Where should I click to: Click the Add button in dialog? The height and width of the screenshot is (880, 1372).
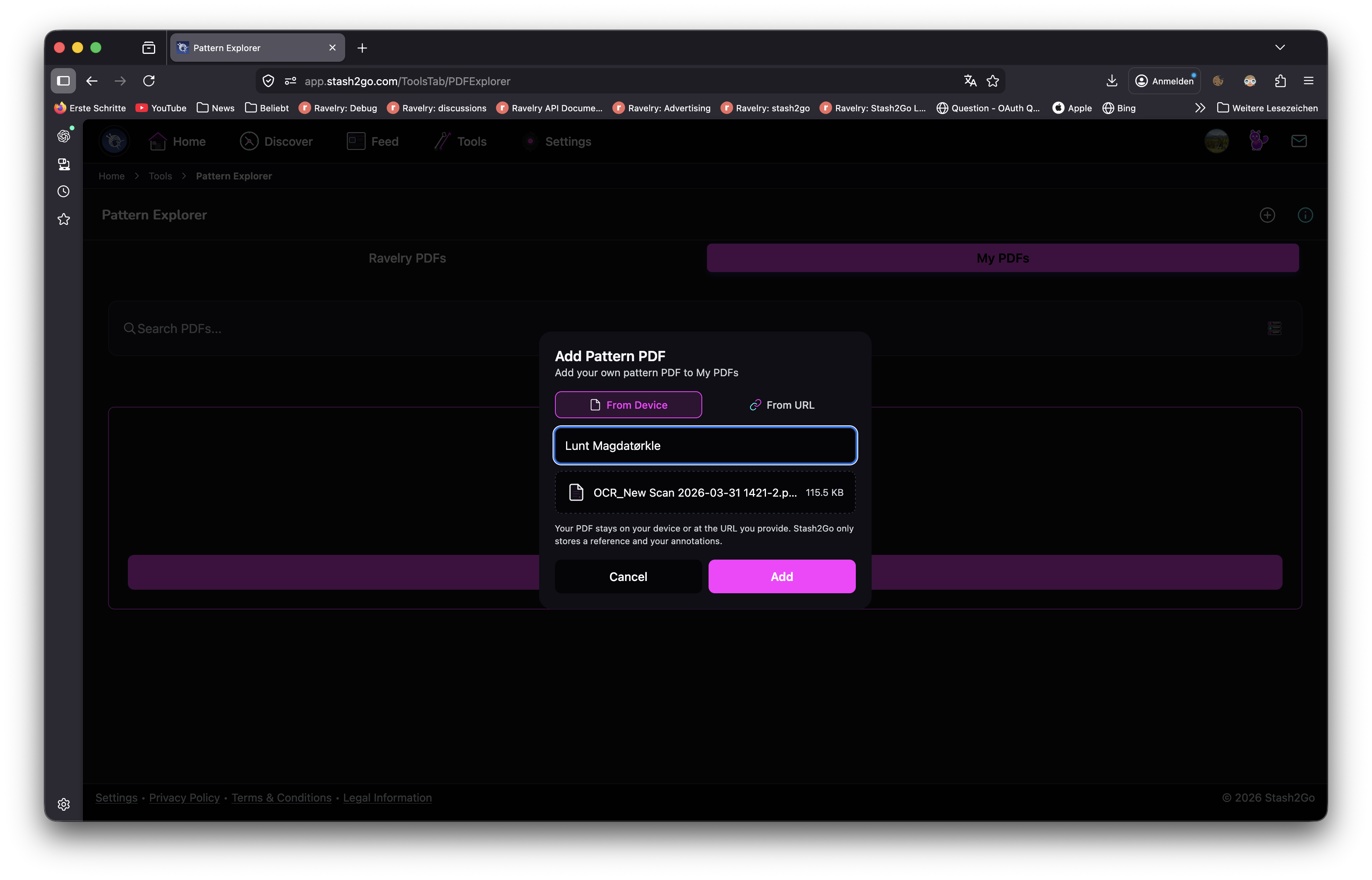[781, 577]
